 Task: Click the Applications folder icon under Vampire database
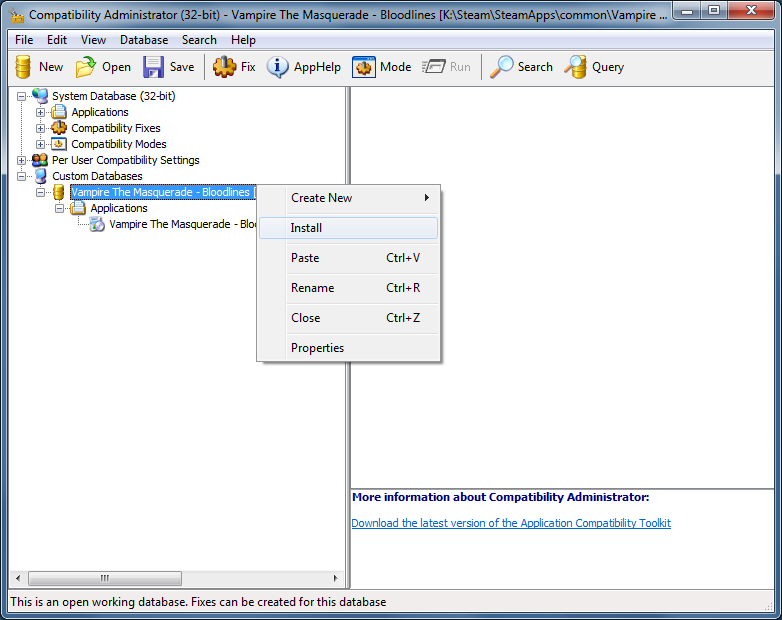click(78, 208)
